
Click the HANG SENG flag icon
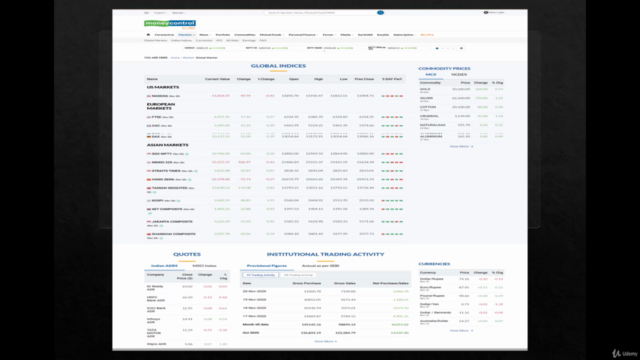coord(149,180)
